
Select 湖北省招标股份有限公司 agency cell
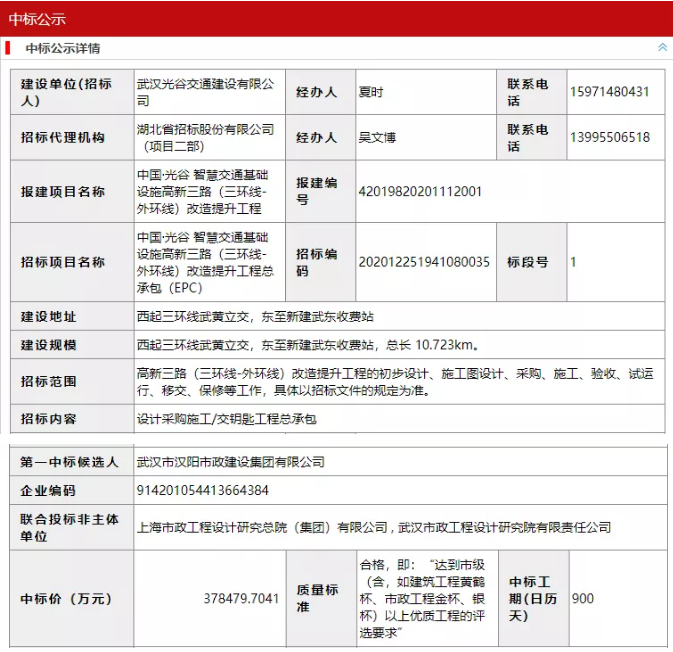tap(210, 137)
